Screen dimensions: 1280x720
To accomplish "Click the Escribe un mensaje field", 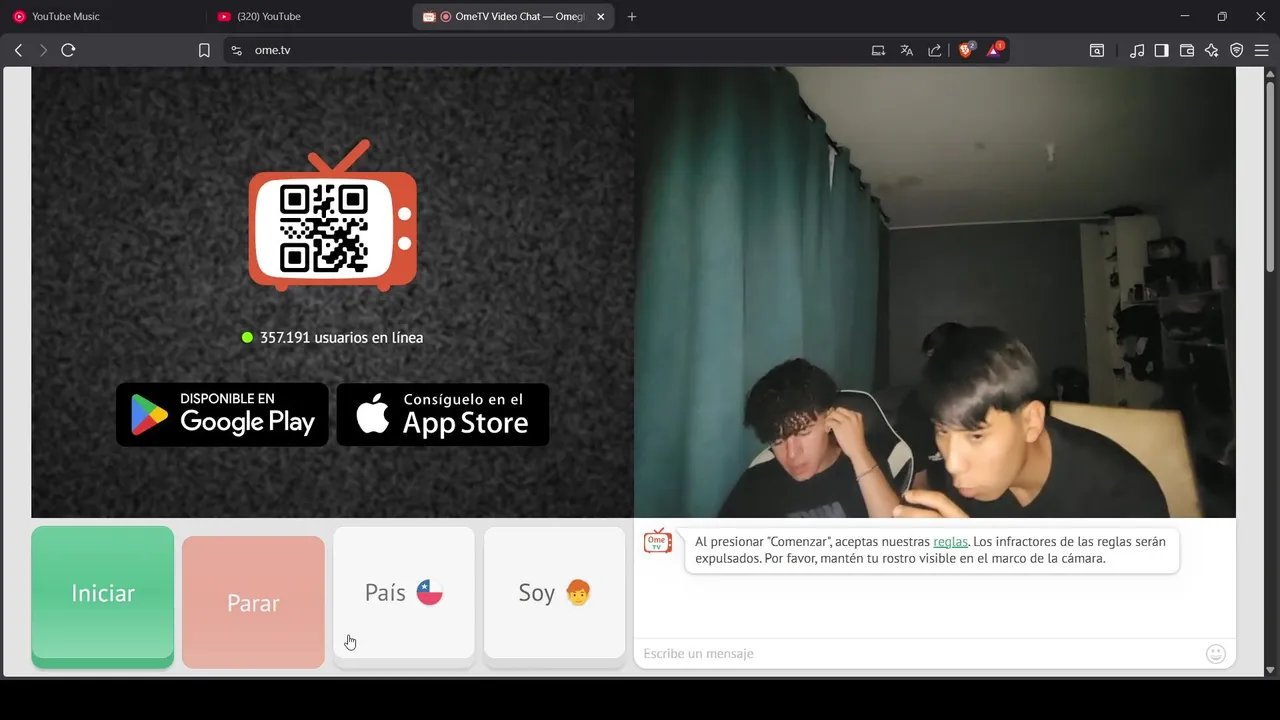I will (x=920, y=653).
